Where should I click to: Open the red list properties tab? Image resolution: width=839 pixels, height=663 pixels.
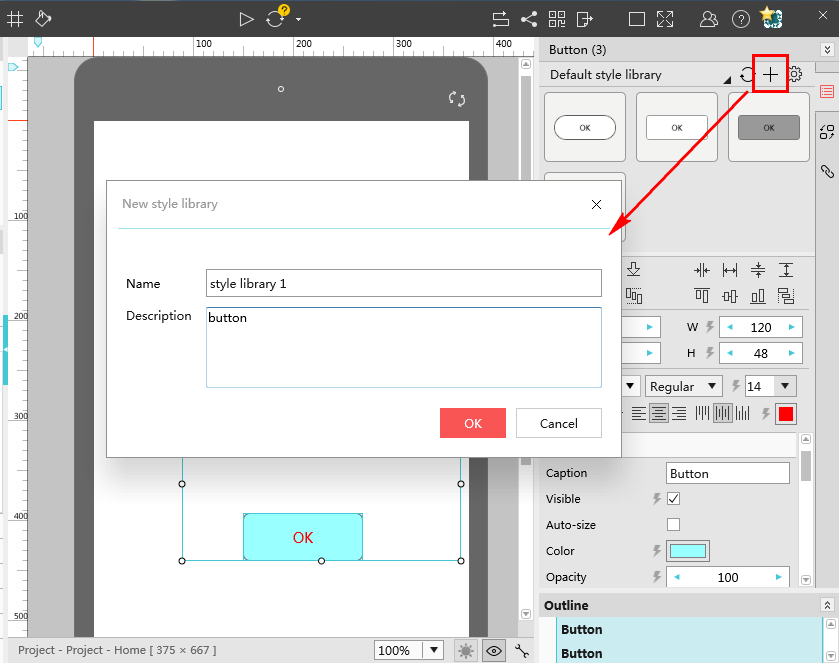point(827,92)
